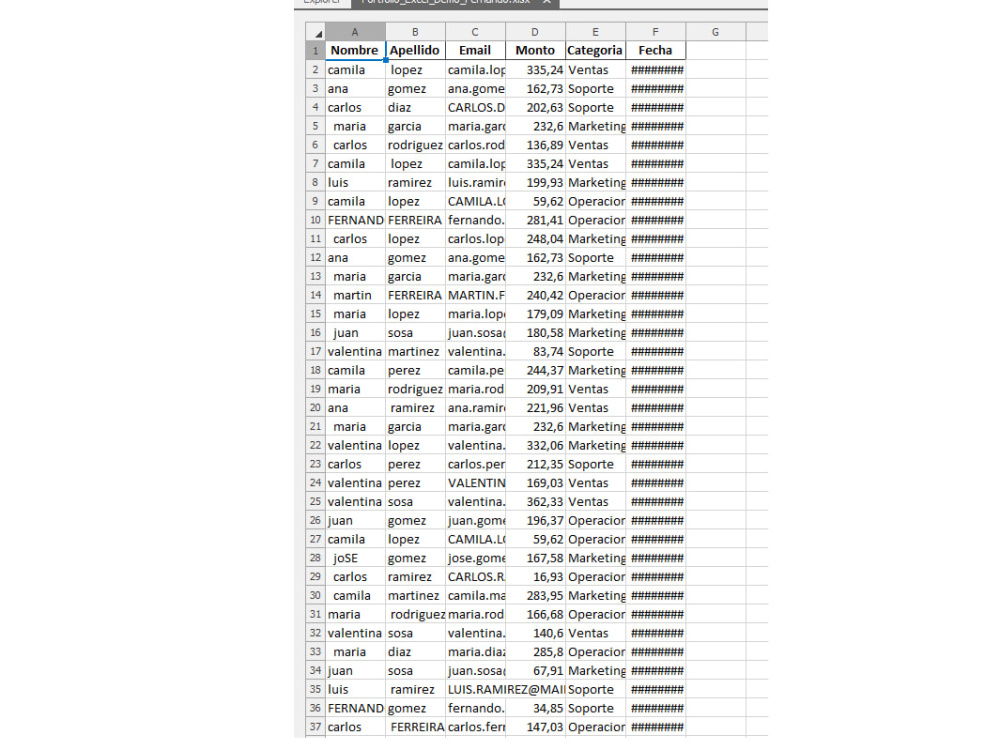Select the diaz surname in row 33
The height and width of the screenshot is (750, 1000).
(415, 652)
